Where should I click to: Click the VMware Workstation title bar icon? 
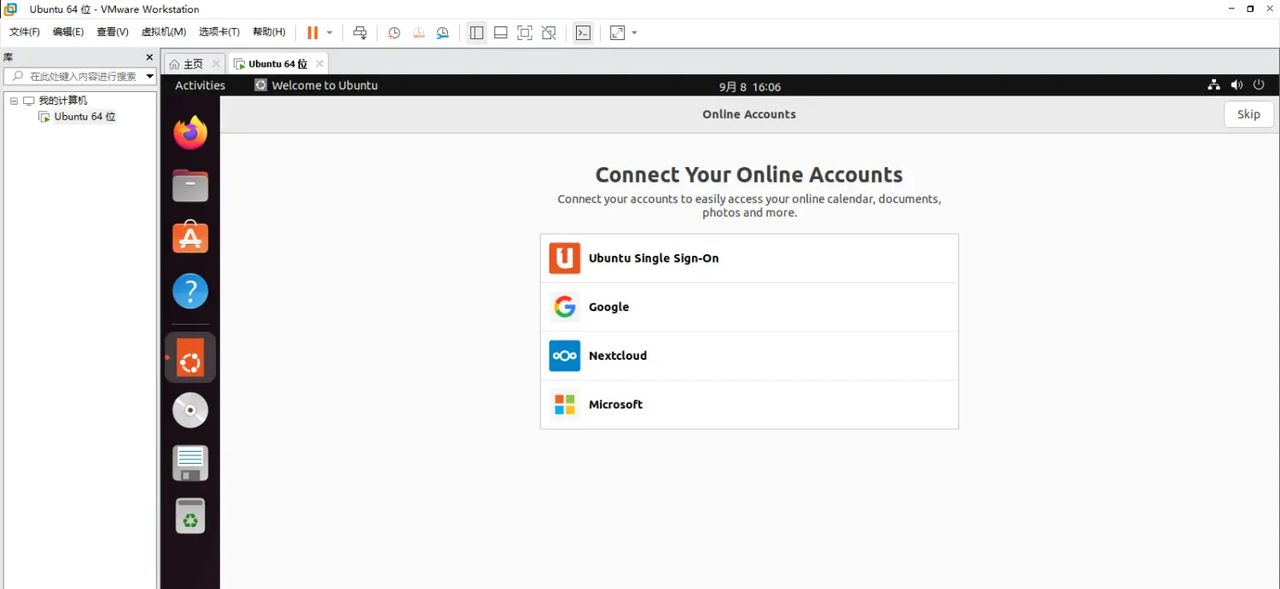(x=10, y=9)
